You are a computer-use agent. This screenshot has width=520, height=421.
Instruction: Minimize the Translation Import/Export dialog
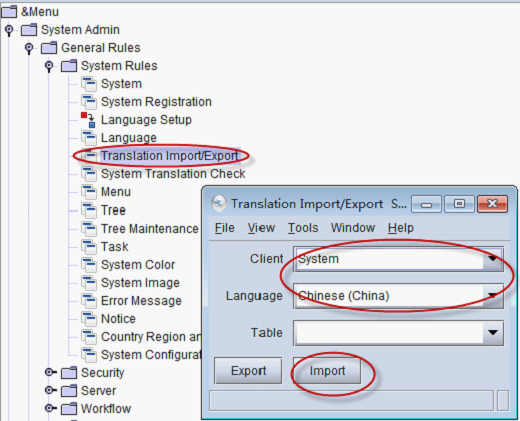tap(426, 204)
